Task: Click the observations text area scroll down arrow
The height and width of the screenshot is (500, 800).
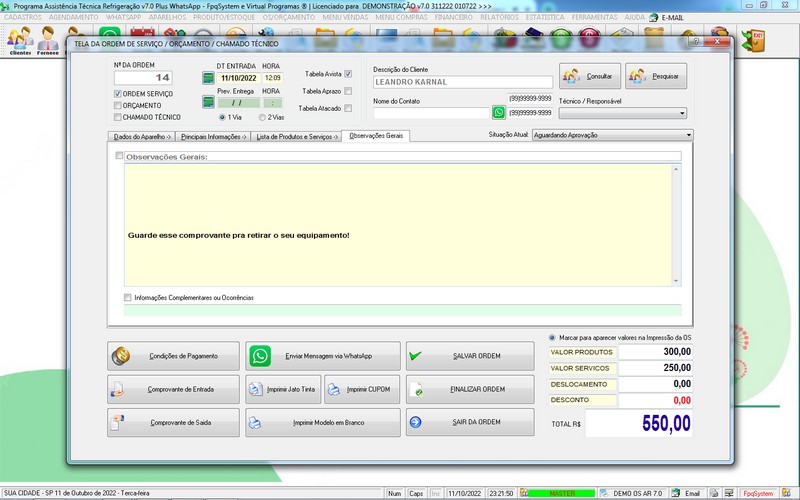Action: point(677,281)
